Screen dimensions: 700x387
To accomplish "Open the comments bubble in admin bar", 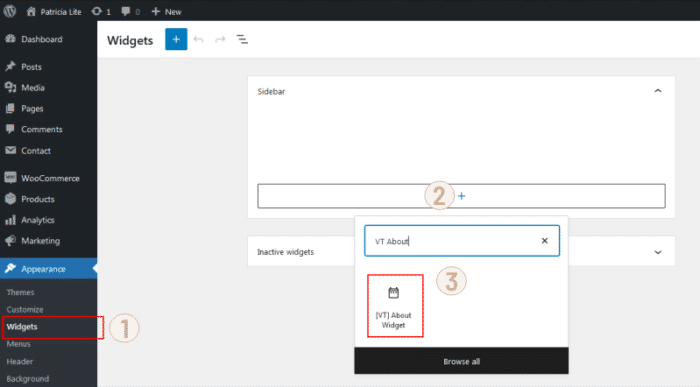I will (130, 12).
